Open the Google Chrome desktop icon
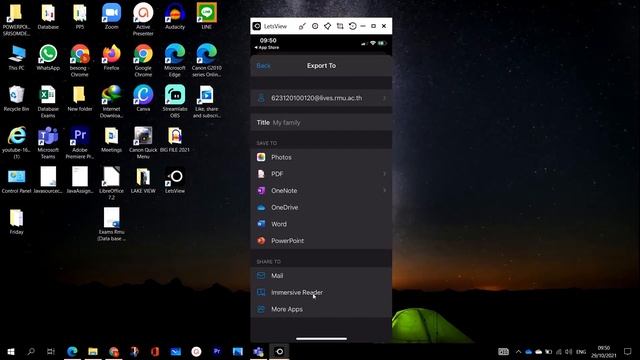 (x=143, y=60)
